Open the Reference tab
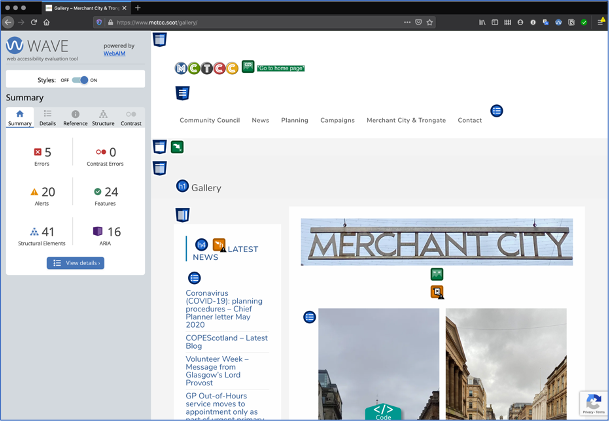This screenshot has width=609, height=421. point(75,118)
